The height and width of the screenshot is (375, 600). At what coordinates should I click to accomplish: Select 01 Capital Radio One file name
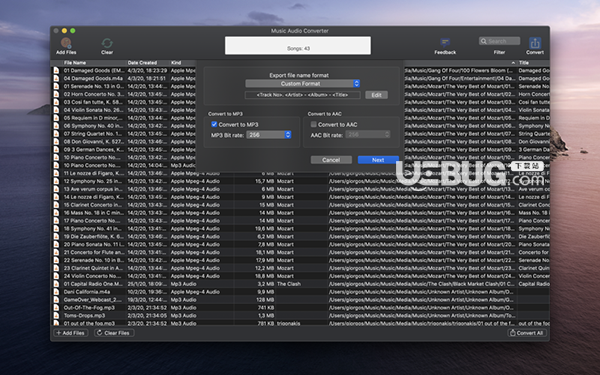click(x=93, y=284)
